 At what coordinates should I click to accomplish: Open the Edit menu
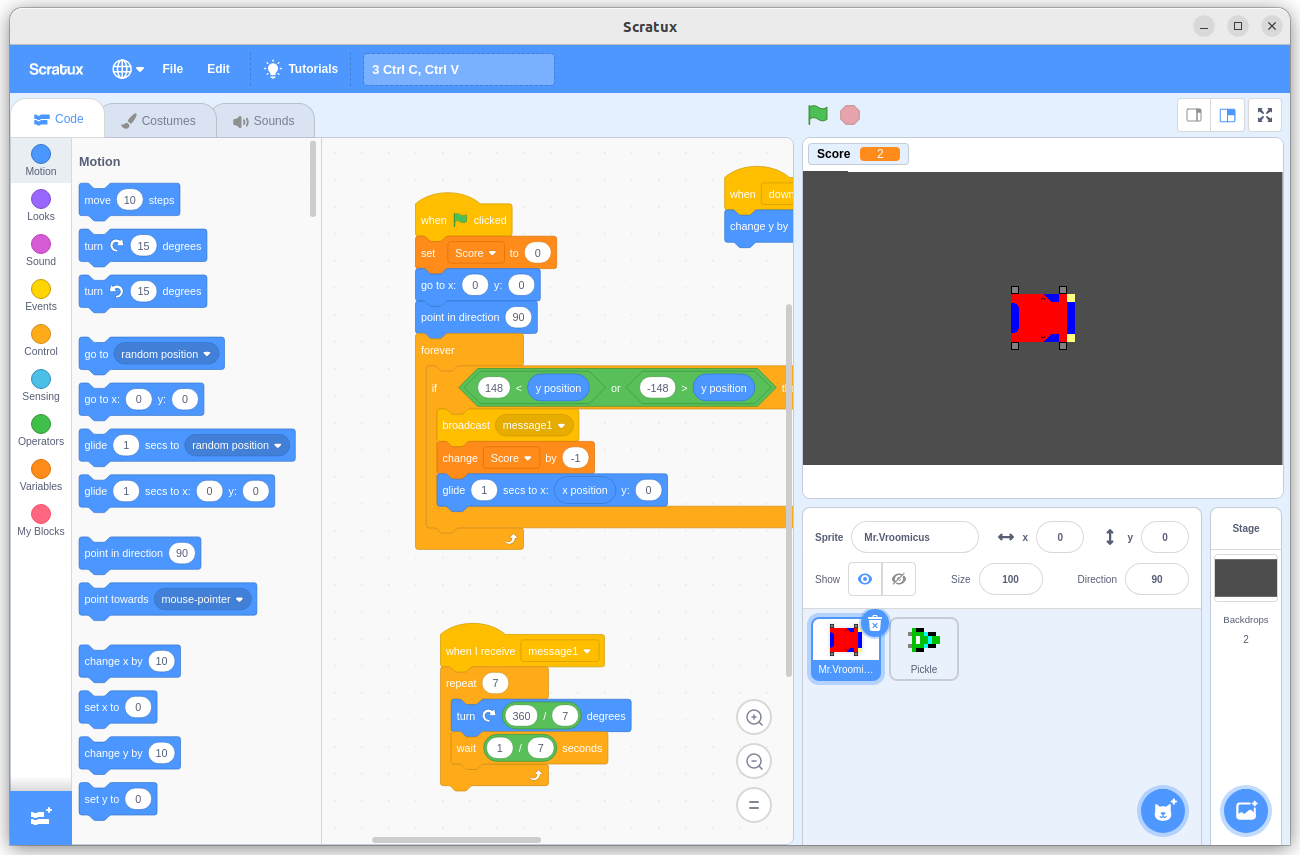pos(218,69)
